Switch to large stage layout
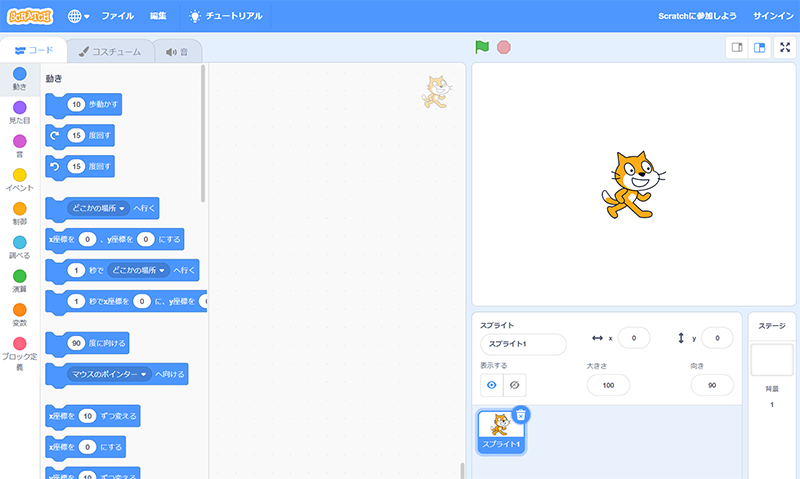 pyautogui.click(x=759, y=47)
